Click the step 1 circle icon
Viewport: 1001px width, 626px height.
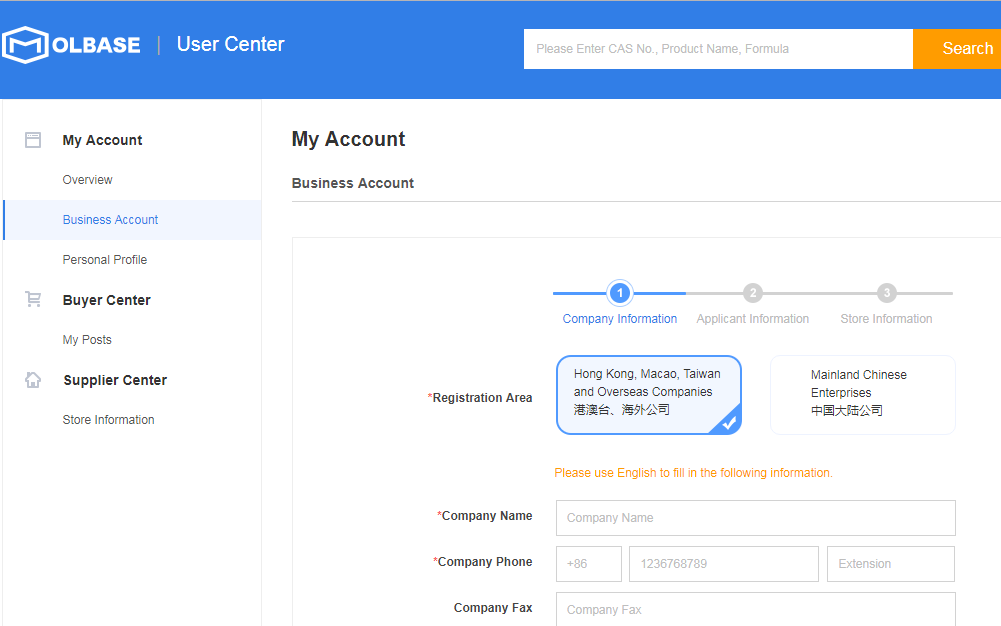pyautogui.click(x=619, y=293)
